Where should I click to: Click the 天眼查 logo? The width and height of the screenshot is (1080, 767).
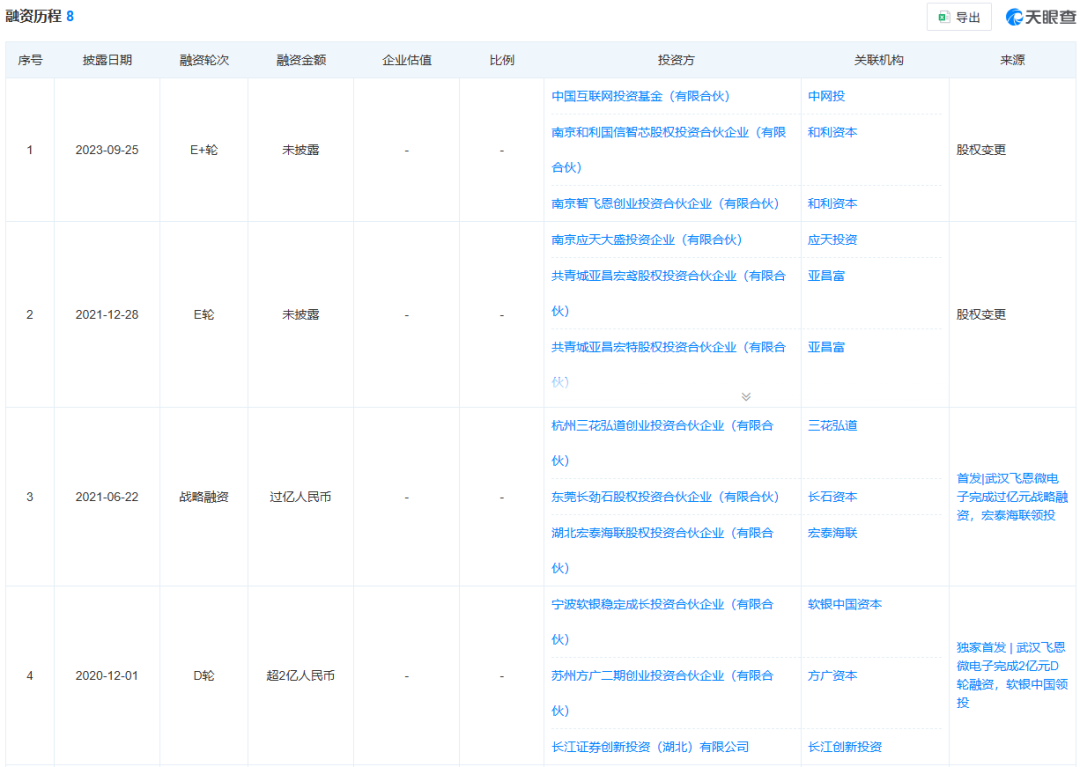tap(1040, 17)
